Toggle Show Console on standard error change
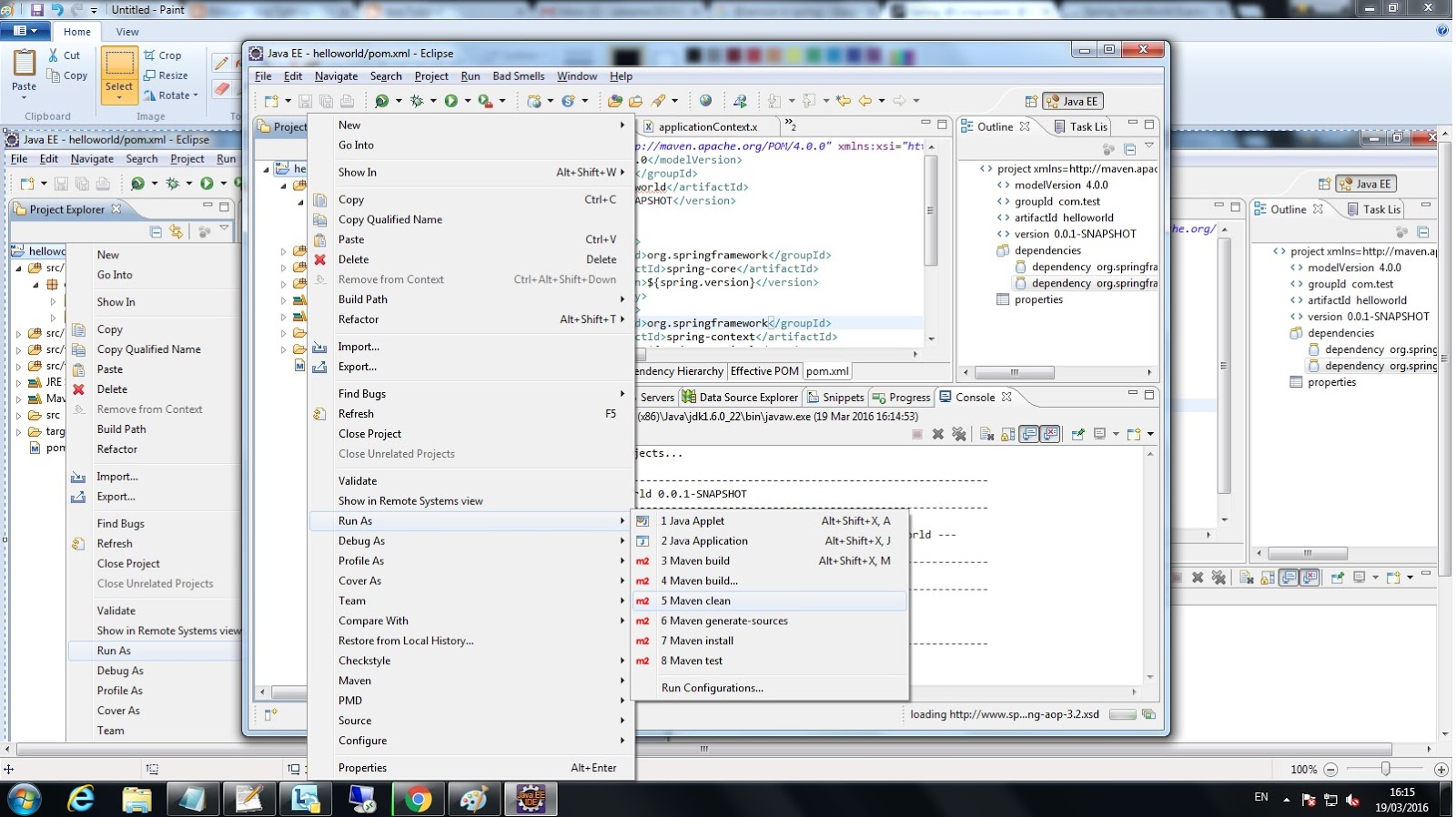1456x817 pixels. (1050, 434)
